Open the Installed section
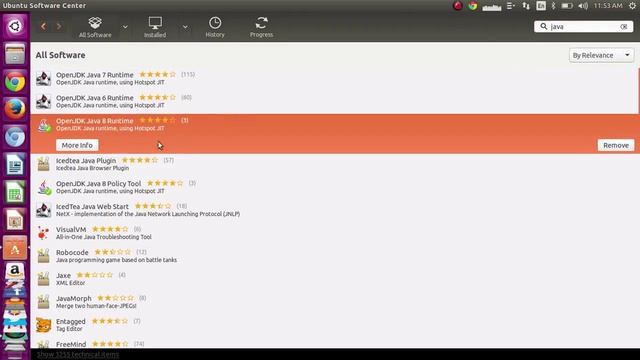This screenshot has height=360, width=640. [x=155, y=27]
